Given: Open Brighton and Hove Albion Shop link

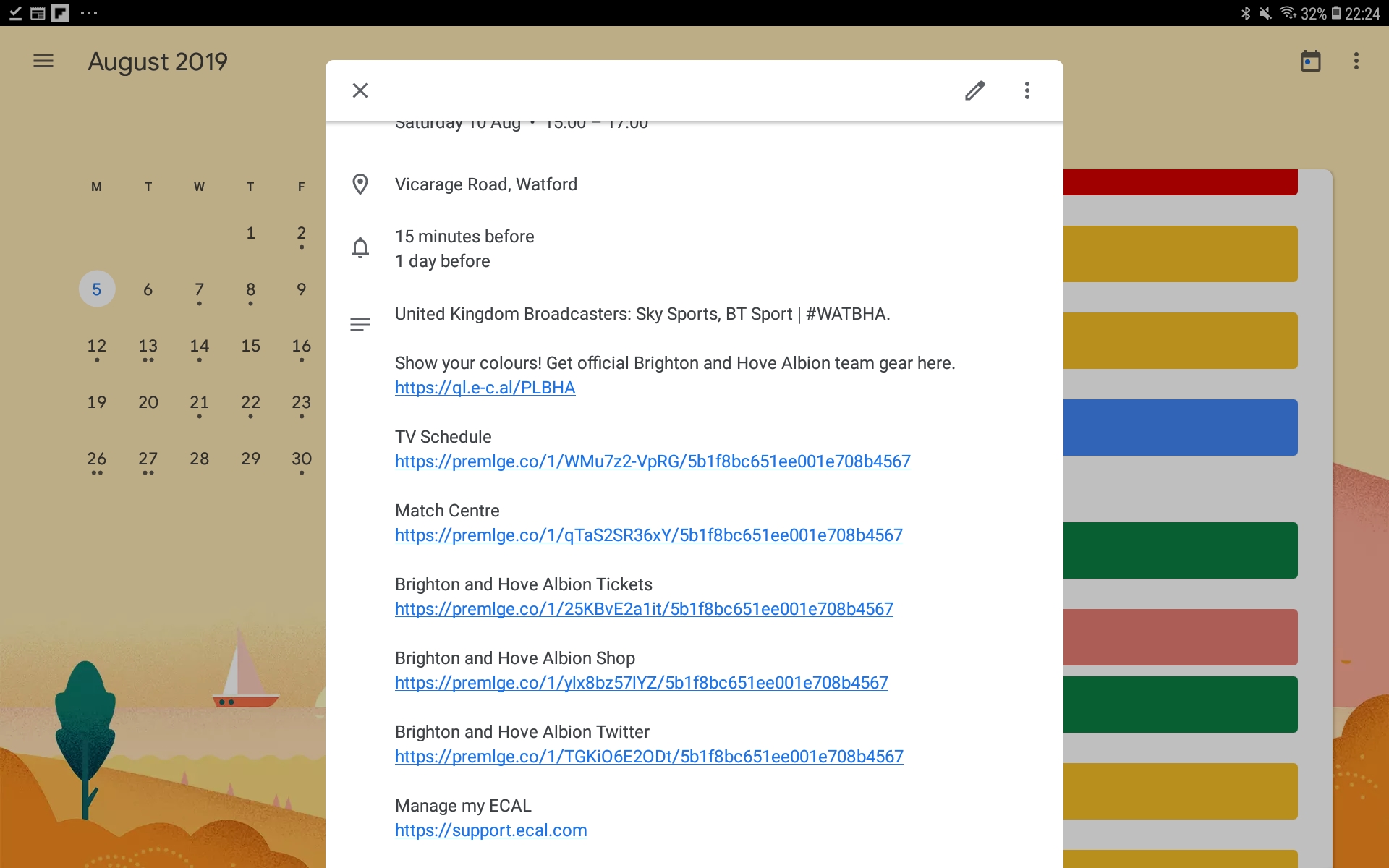Looking at the screenshot, I should click(x=642, y=683).
